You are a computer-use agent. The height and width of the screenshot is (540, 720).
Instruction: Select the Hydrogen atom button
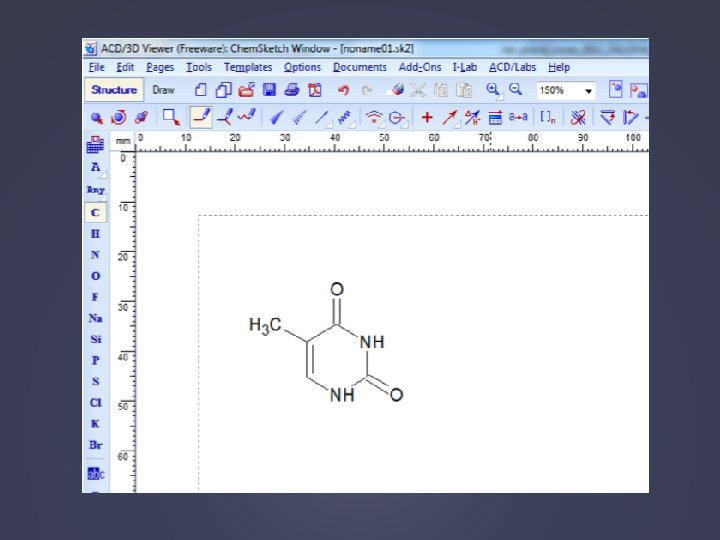coord(95,234)
